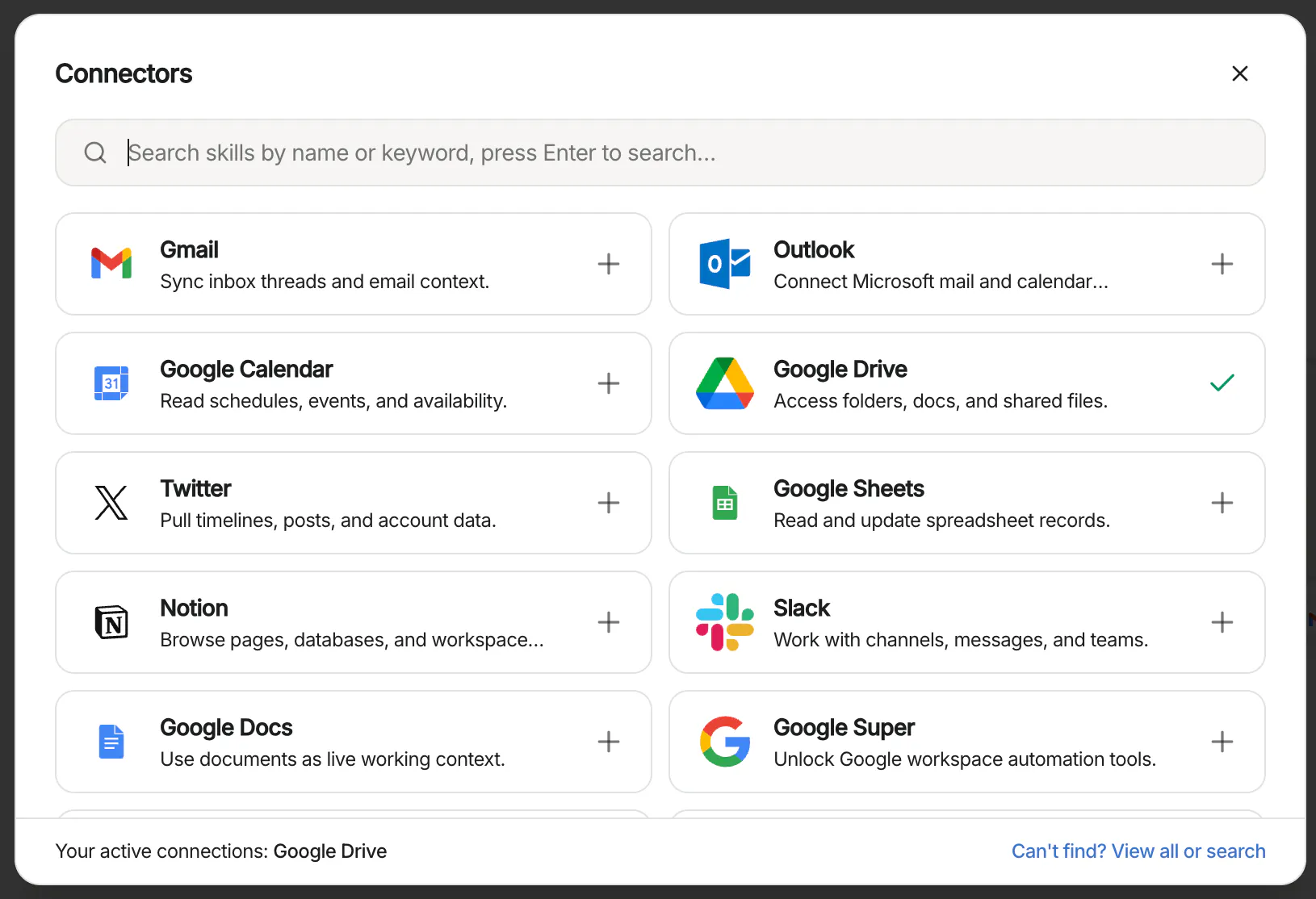The height and width of the screenshot is (899, 1316).
Task: Click the Slack logo icon
Action: [725, 622]
